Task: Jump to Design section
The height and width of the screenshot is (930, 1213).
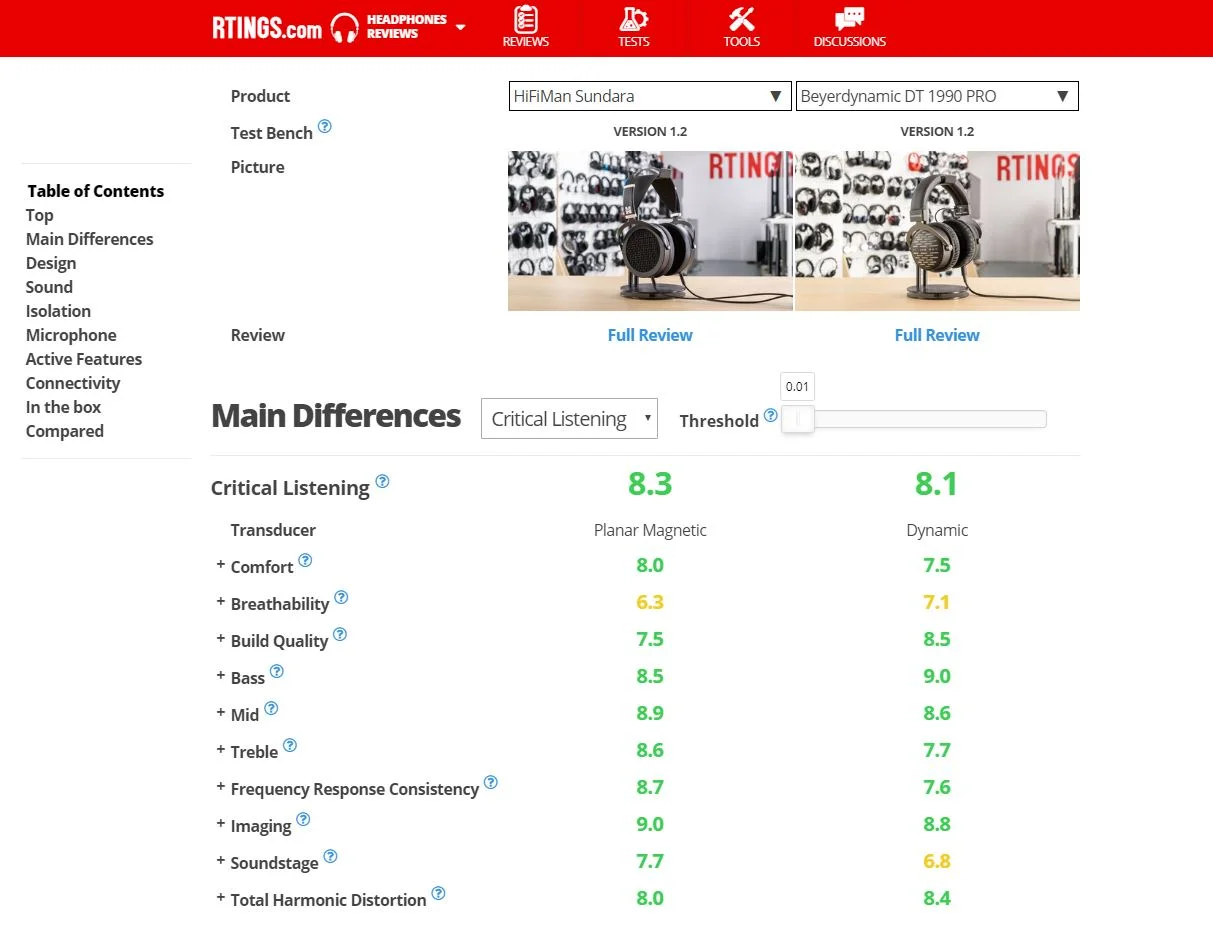Action: [x=51, y=263]
